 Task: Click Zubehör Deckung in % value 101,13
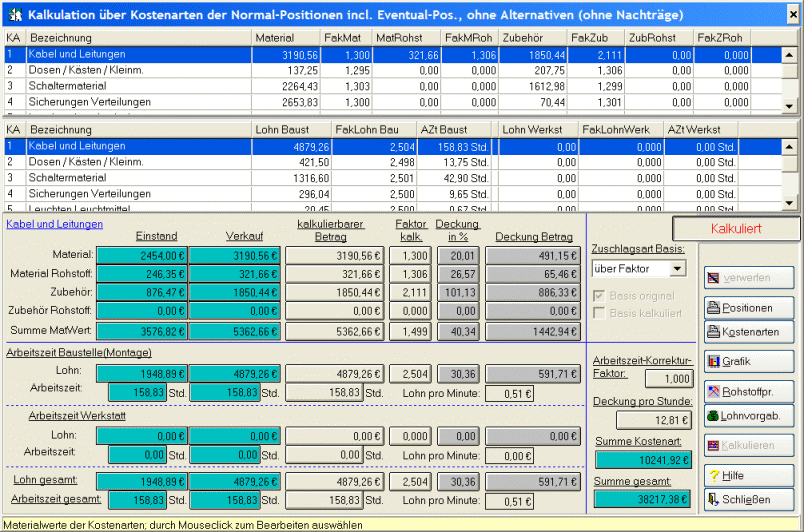458,293
